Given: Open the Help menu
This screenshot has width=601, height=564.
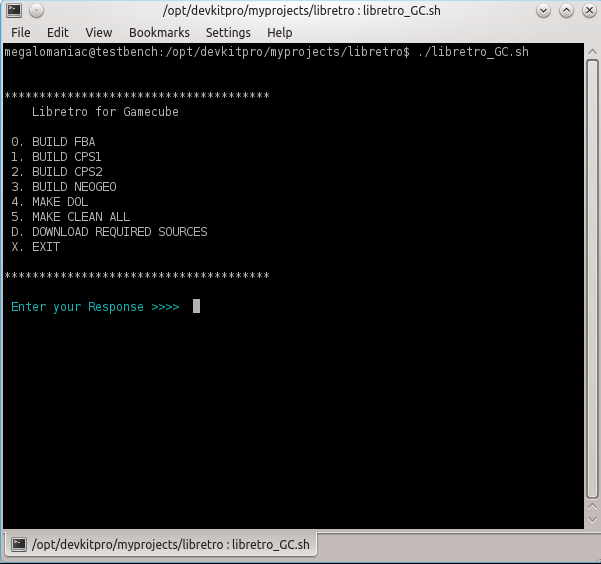Looking at the screenshot, I should point(280,33).
